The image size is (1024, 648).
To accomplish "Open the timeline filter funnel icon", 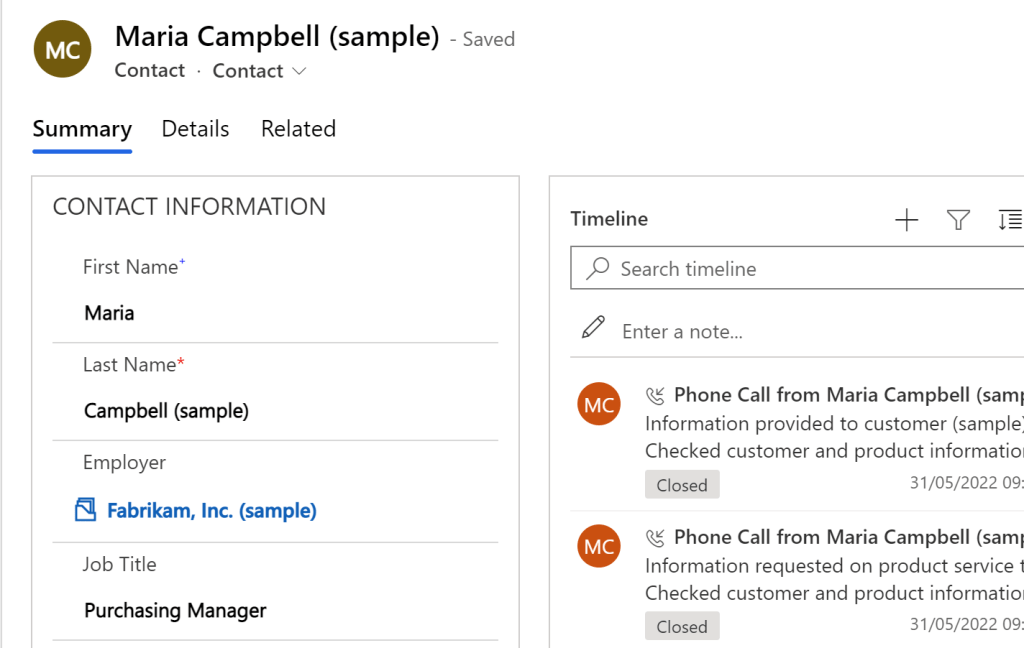I will point(958,220).
